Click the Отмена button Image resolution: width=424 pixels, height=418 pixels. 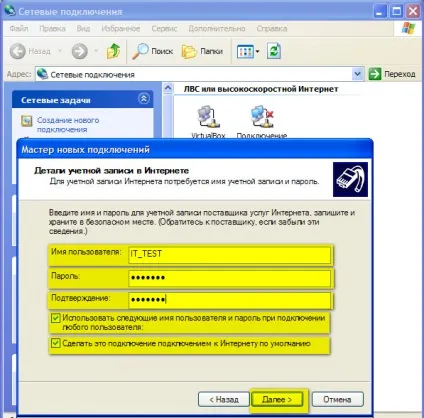pos(337,399)
